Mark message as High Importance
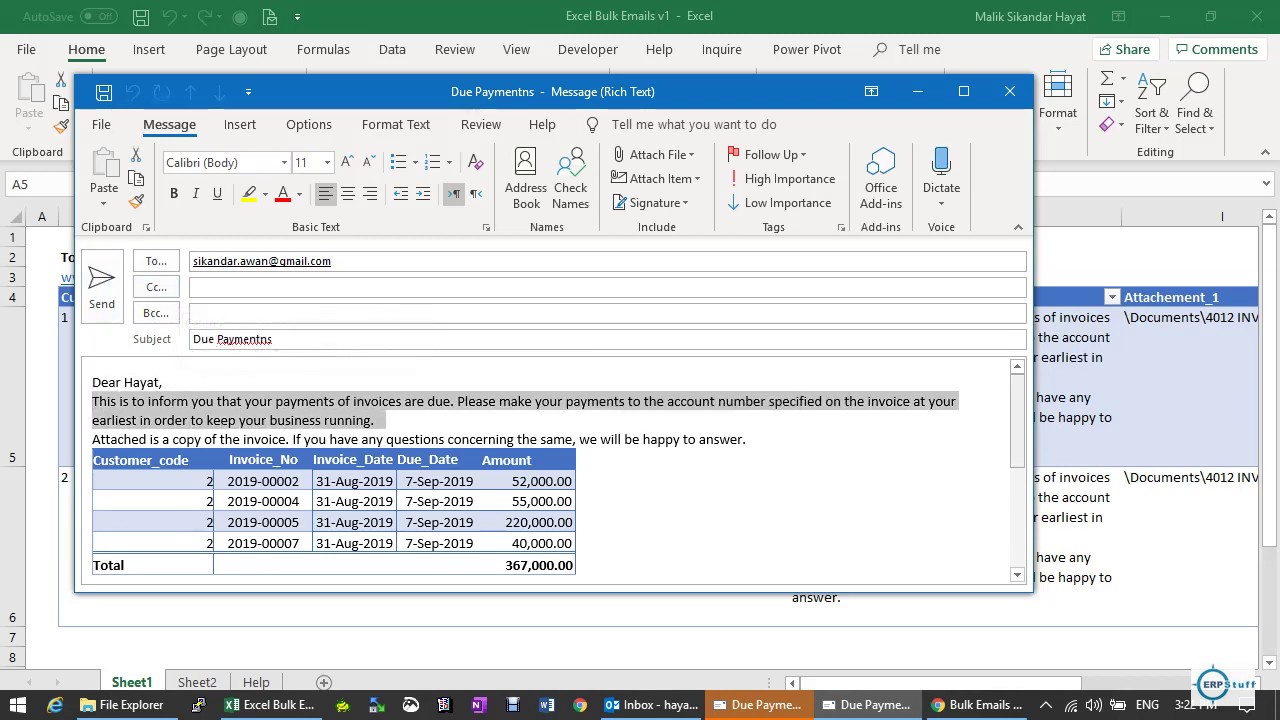Screen dimensions: 1280x720 click(781, 179)
